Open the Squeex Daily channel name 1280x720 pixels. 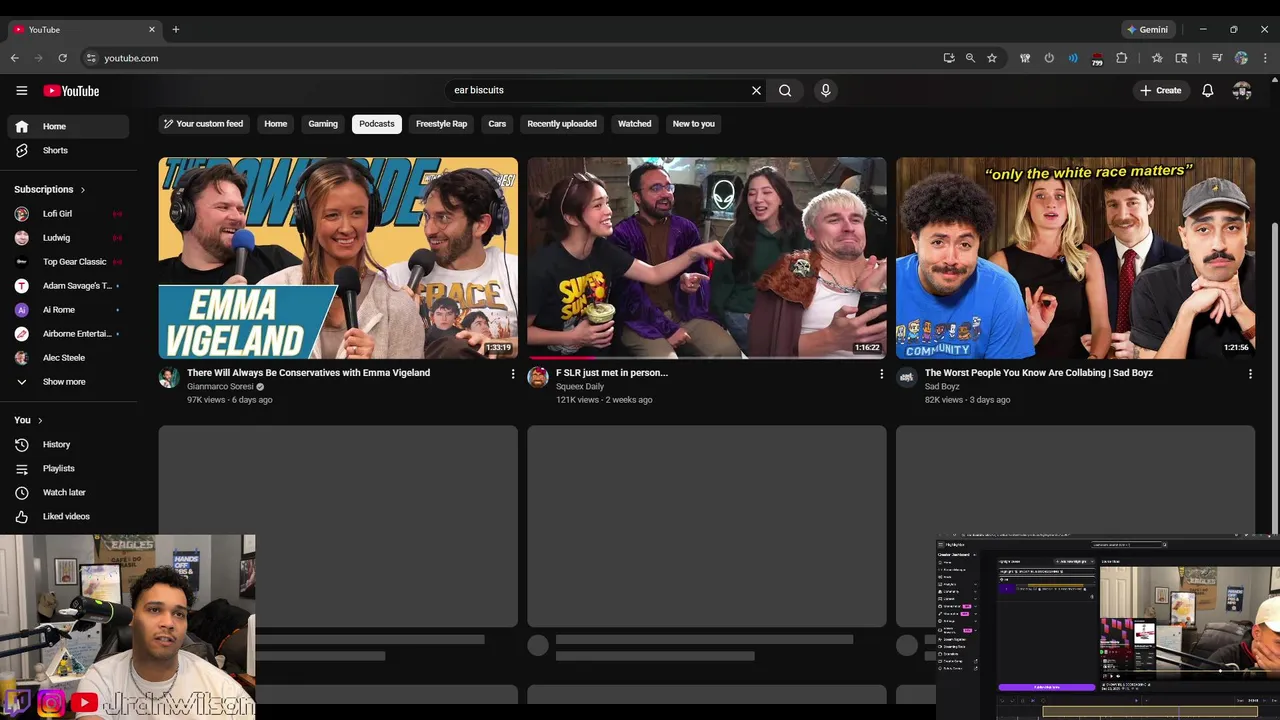click(580, 387)
